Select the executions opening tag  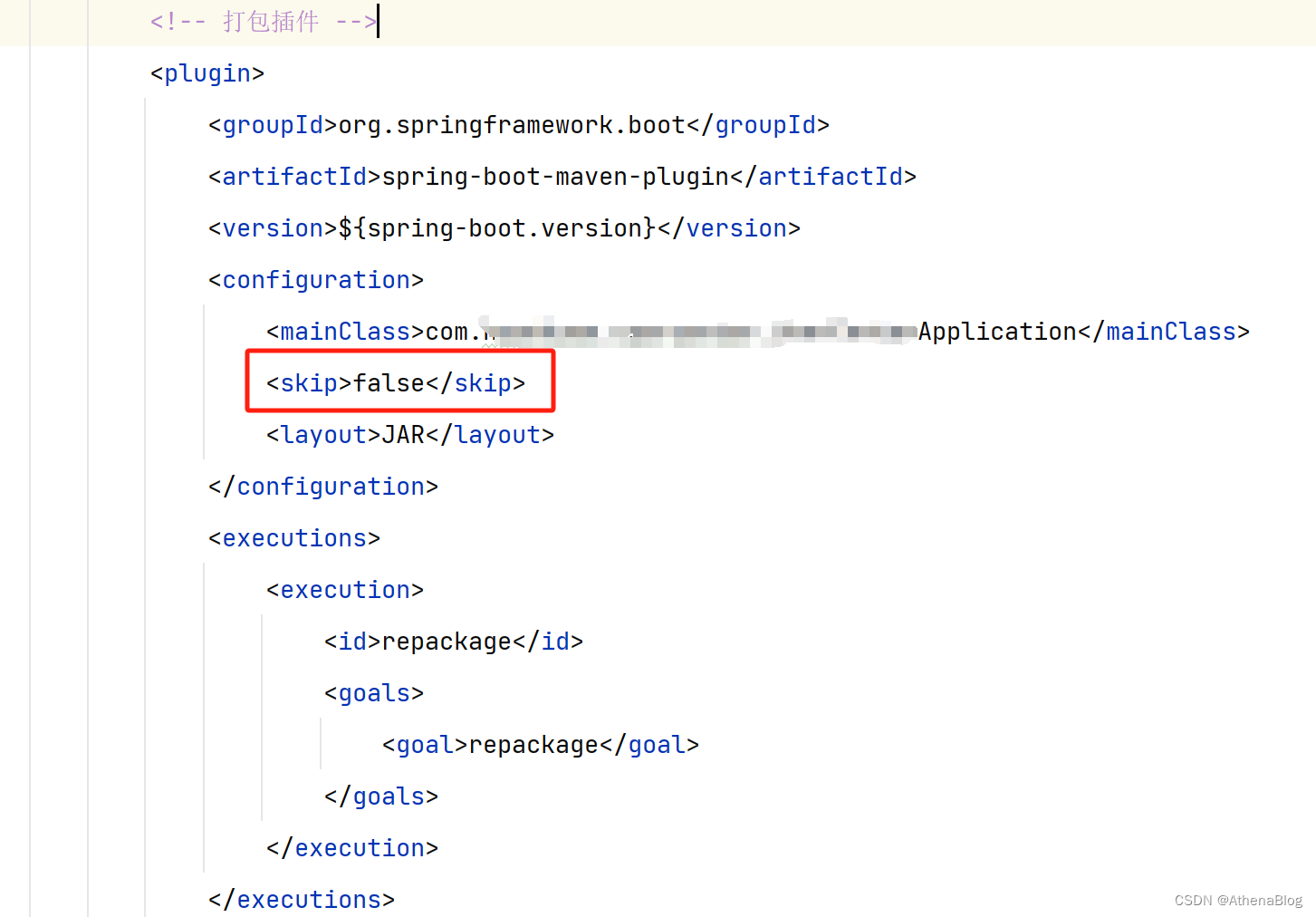coord(293,537)
